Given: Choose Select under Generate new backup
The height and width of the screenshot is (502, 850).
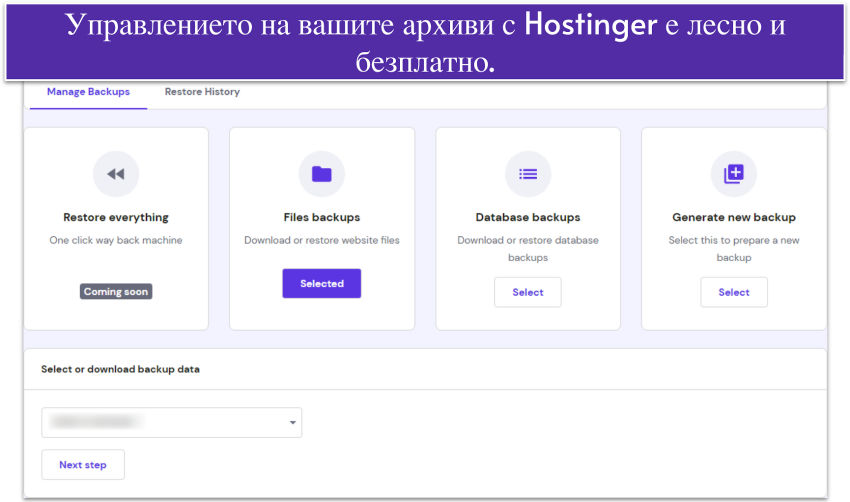Looking at the screenshot, I should (x=733, y=292).
